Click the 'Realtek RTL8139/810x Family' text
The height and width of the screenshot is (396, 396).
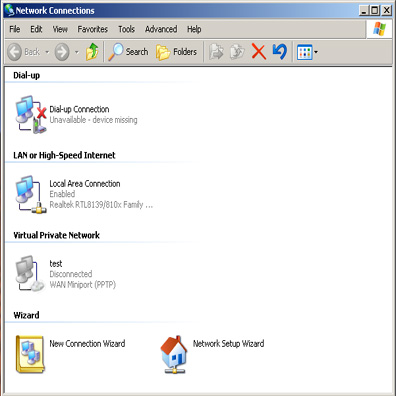(x=101, y=205)
